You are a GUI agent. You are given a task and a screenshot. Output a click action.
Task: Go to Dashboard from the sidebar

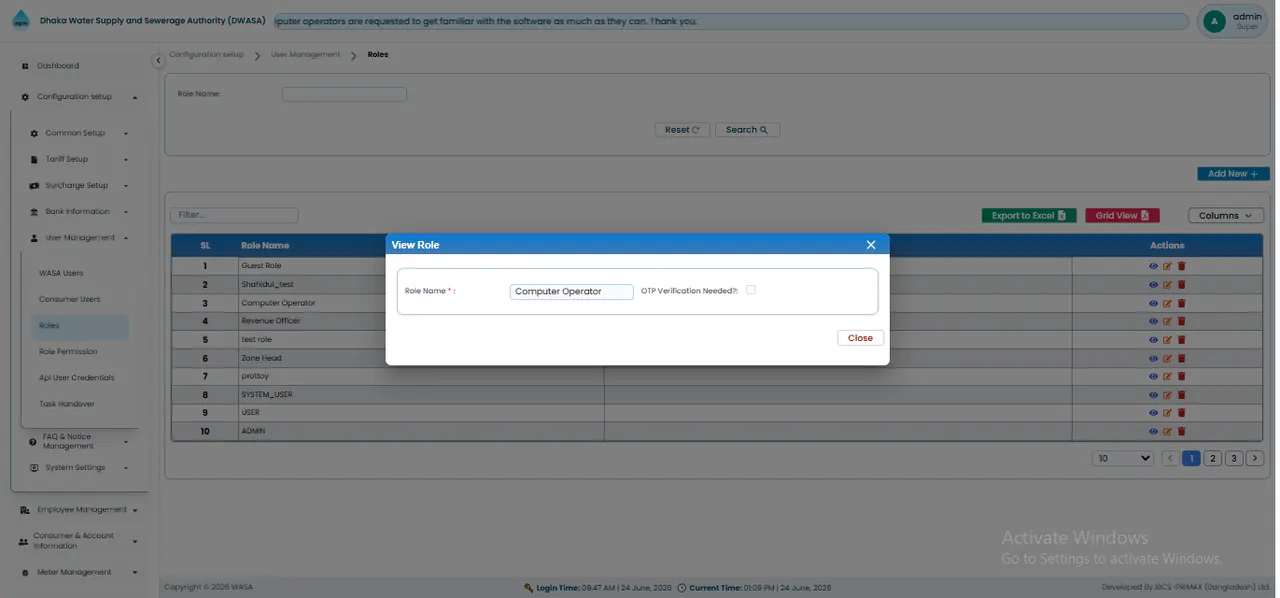coord(58,66)
